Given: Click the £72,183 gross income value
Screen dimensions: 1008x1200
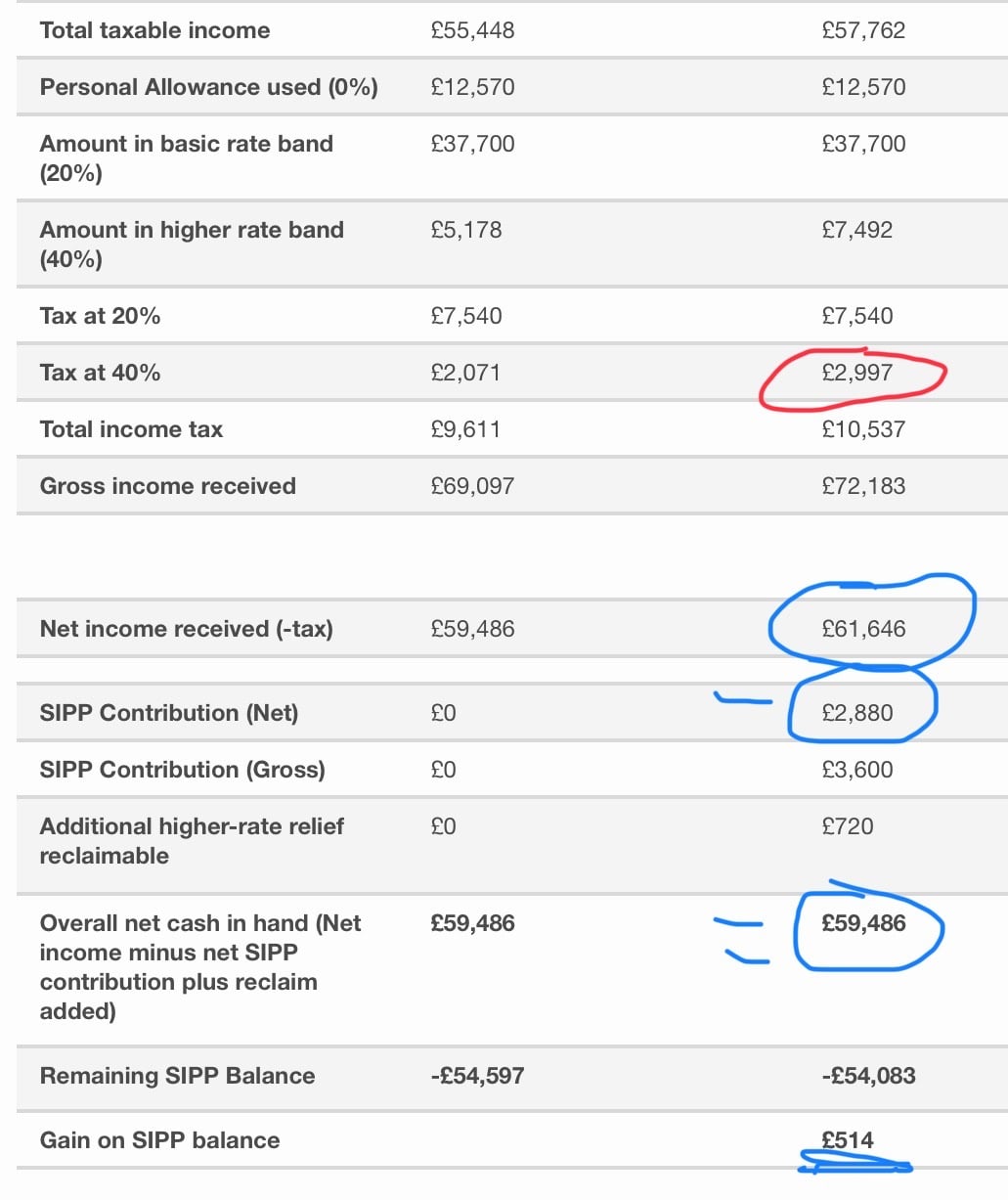Looking at the screenshot, I should point(863,486).
